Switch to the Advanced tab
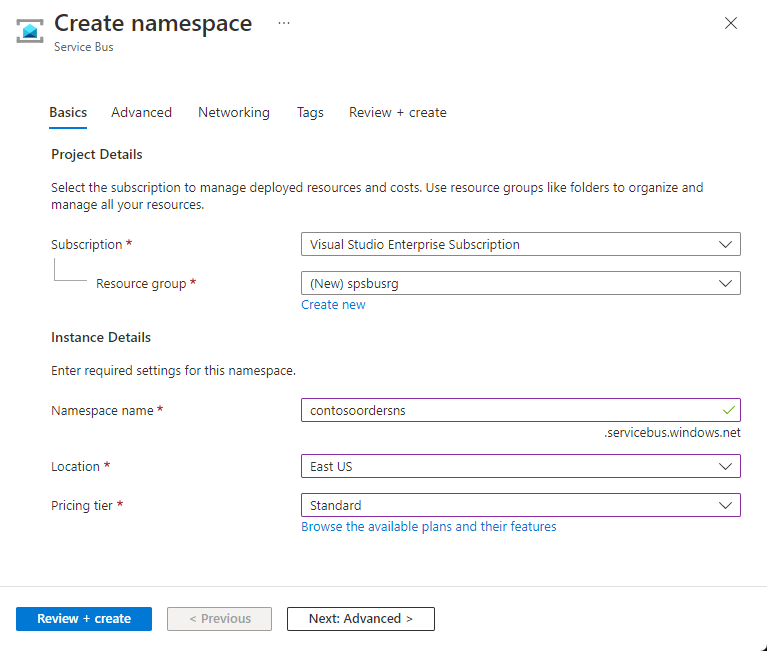 coord(141,112)
